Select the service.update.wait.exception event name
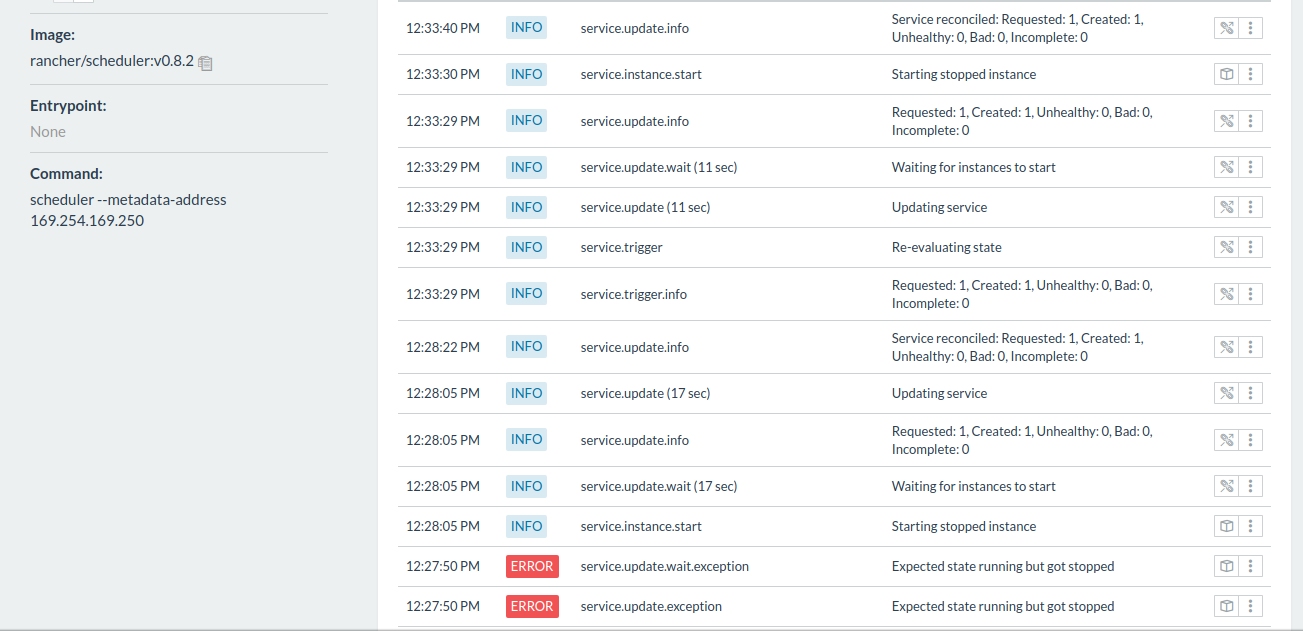The width and height of the screenshot is (1303, 631). click(x=665, y=566)
